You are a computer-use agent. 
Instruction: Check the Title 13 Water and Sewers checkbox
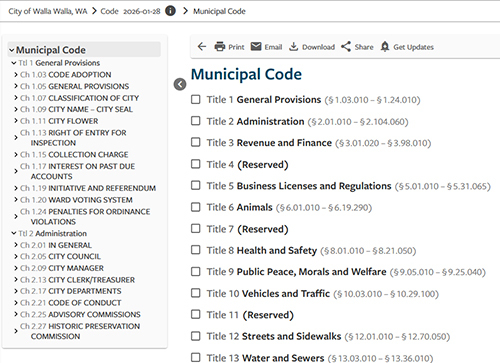coord(196,357)
